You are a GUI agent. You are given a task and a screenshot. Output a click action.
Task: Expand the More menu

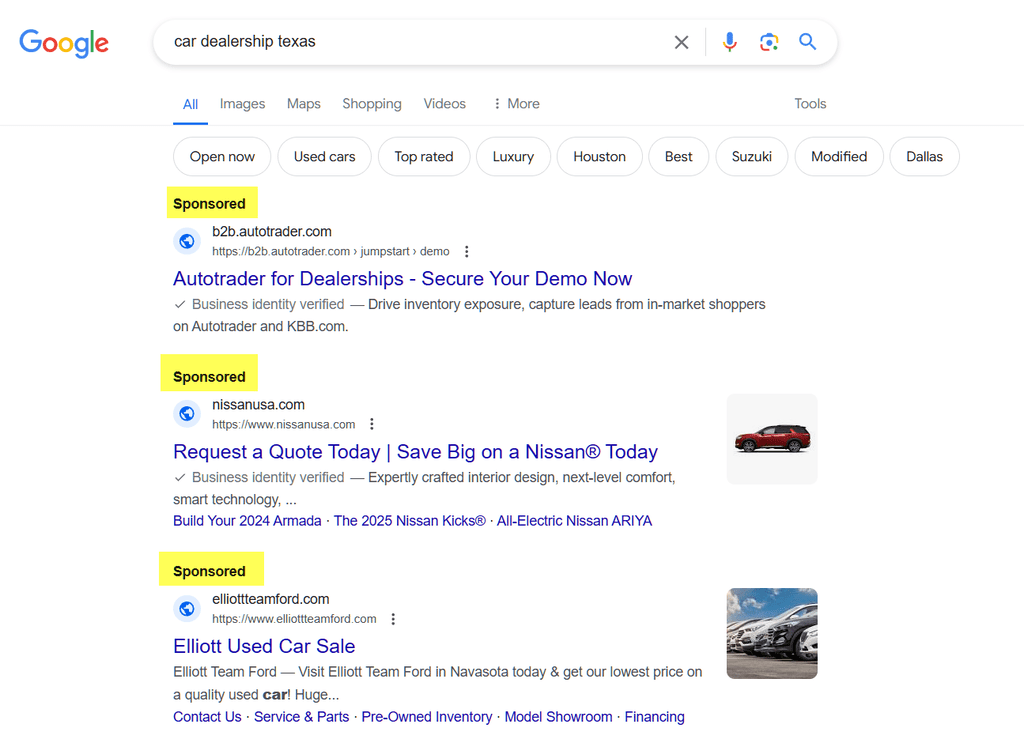[x=516, y=104]
